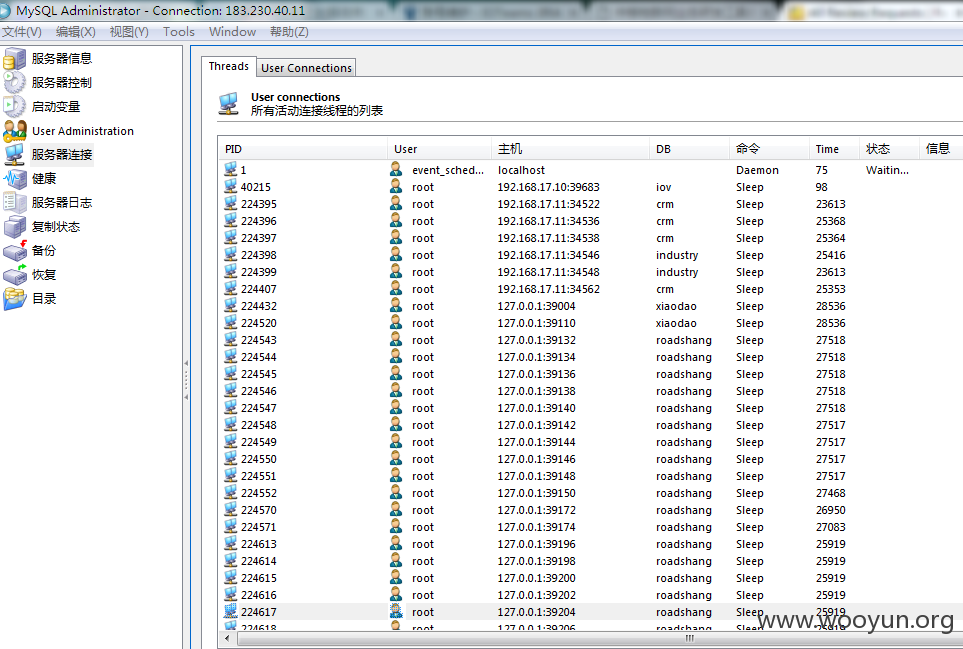This screenshot has width=963, height=649.
Task: Click the MySQL Administrator title bar icon
Action: [x=5, y=10]
